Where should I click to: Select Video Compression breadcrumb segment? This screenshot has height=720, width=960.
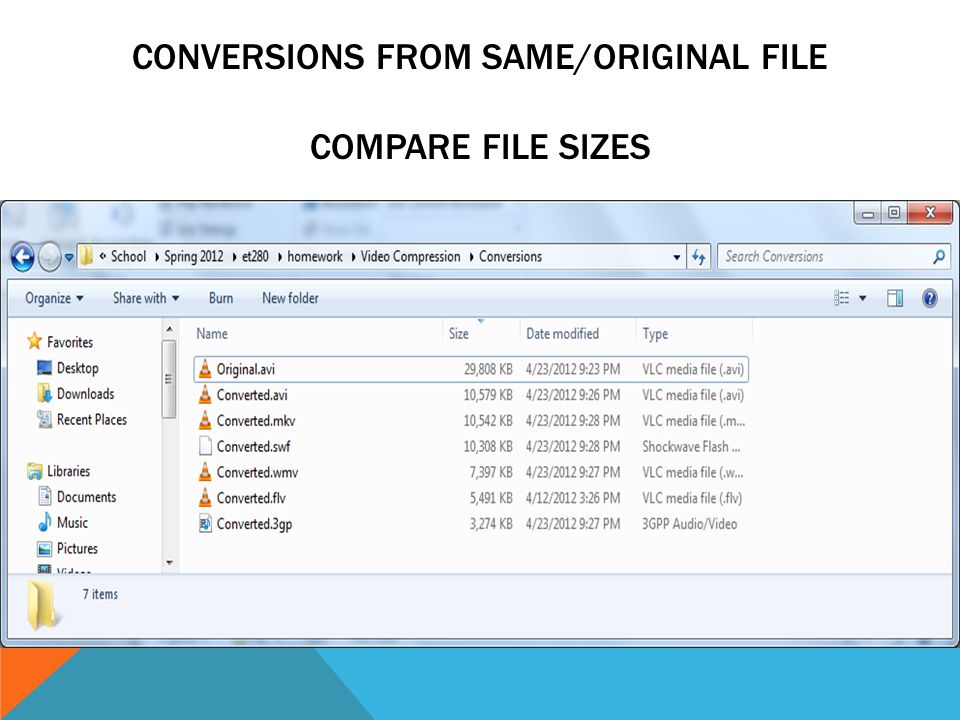(410, 257)
